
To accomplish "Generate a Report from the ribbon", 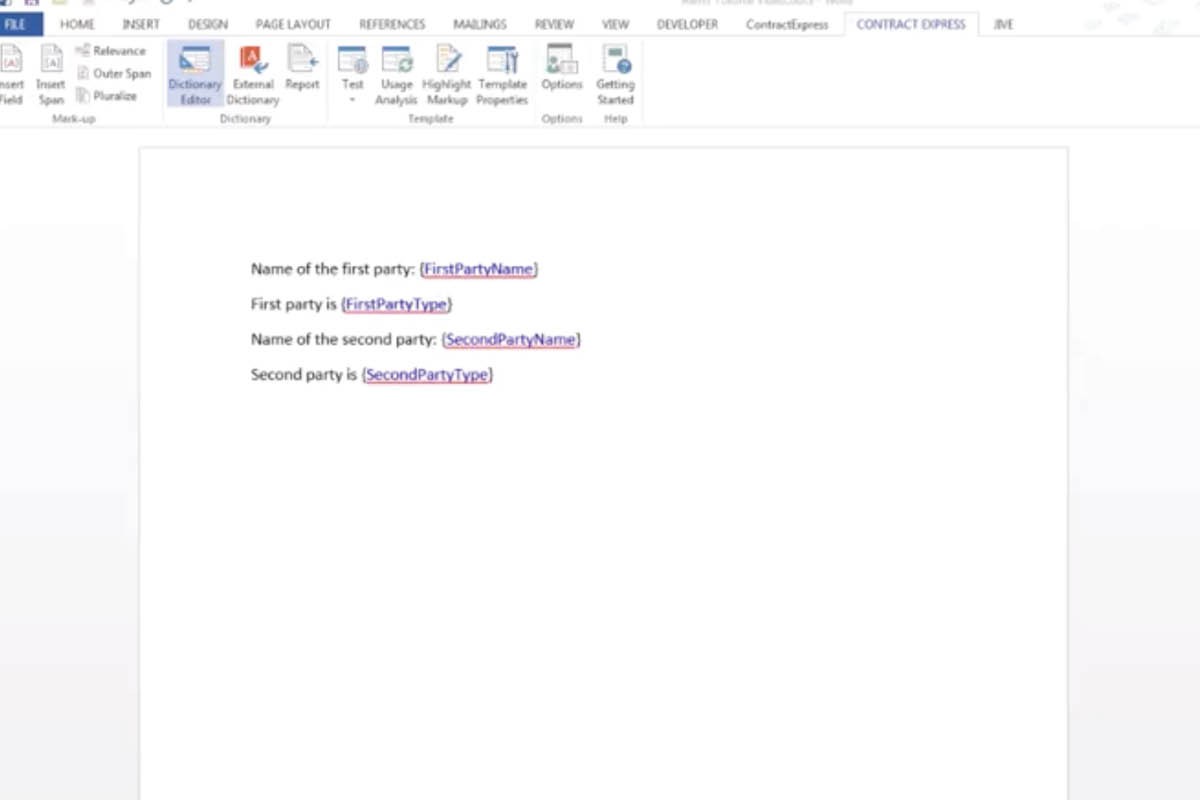I will [x=302, y=70].
